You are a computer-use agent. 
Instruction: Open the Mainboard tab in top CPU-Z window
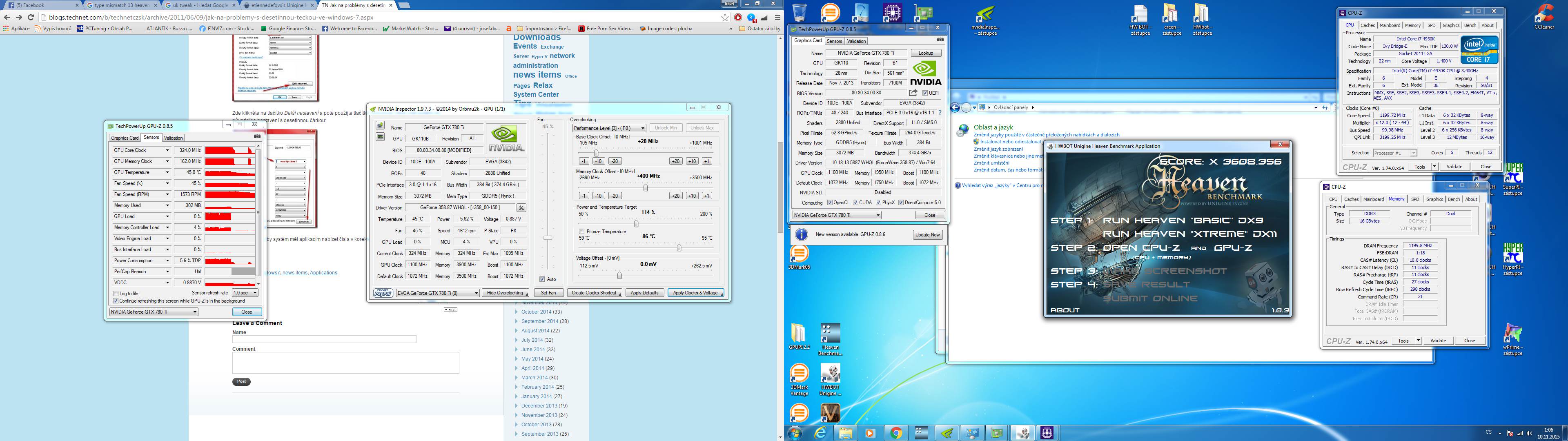pyautogui.click(x=1390, y=26)
